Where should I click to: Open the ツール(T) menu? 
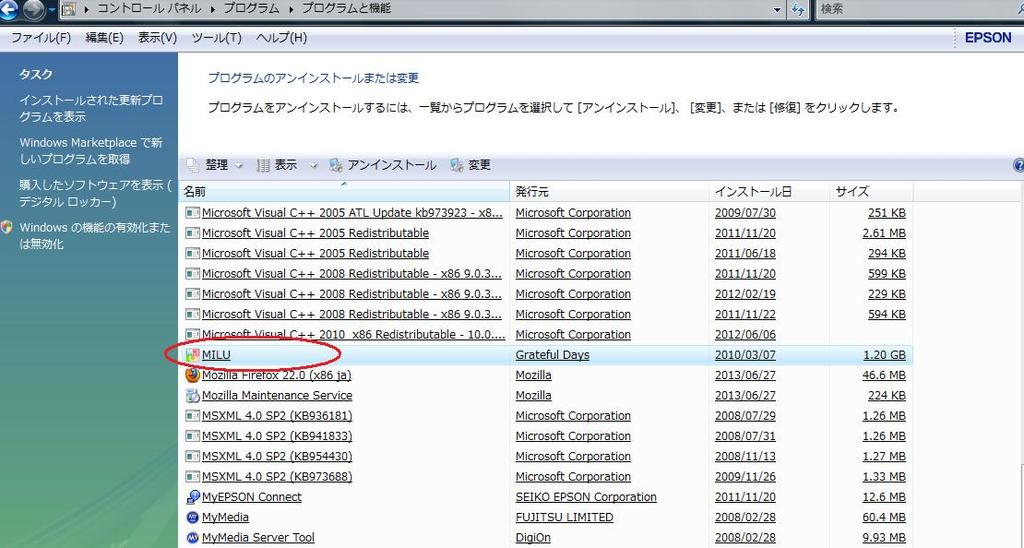click(216, 38)
